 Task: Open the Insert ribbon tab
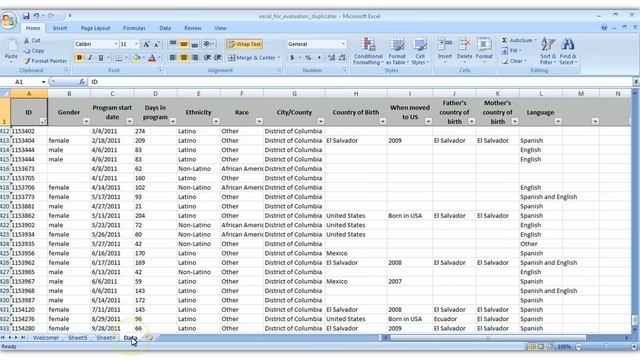point(60,28)
